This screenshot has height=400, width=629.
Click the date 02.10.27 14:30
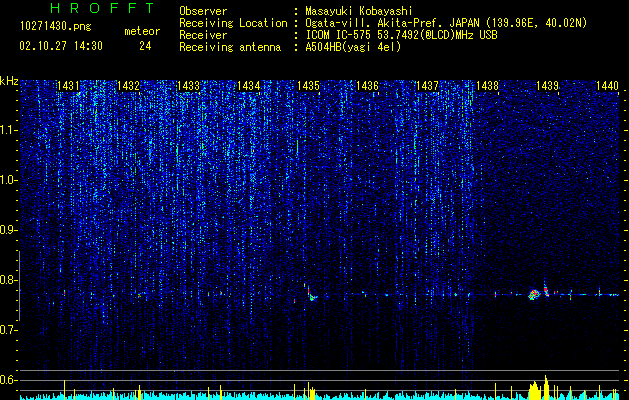[x=61, y=46]
